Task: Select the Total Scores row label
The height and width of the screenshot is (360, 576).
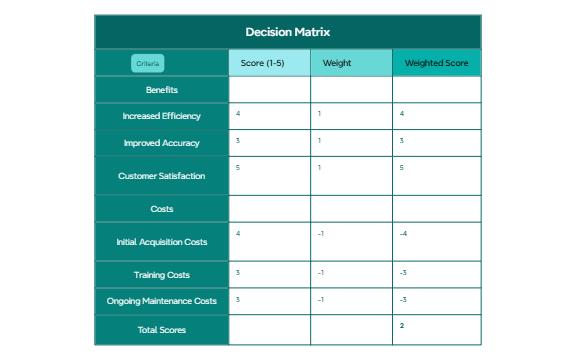Action: (162, 330)
